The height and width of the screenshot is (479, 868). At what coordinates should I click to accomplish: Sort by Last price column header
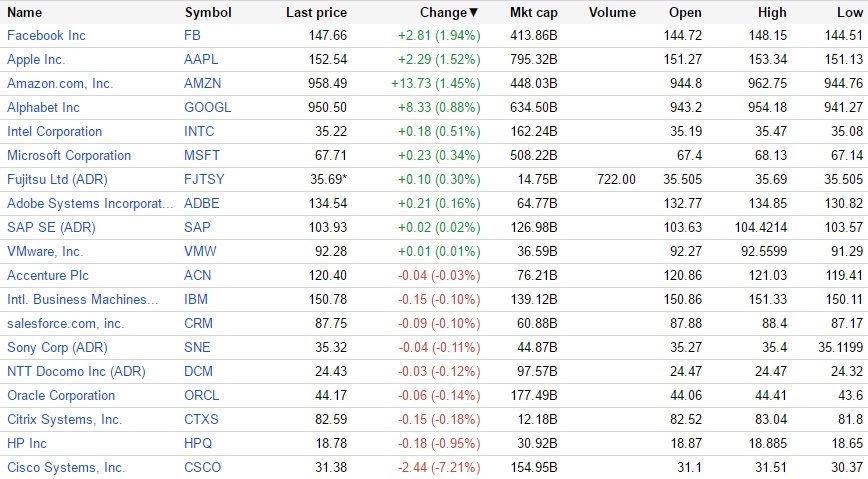coord(316,13)
